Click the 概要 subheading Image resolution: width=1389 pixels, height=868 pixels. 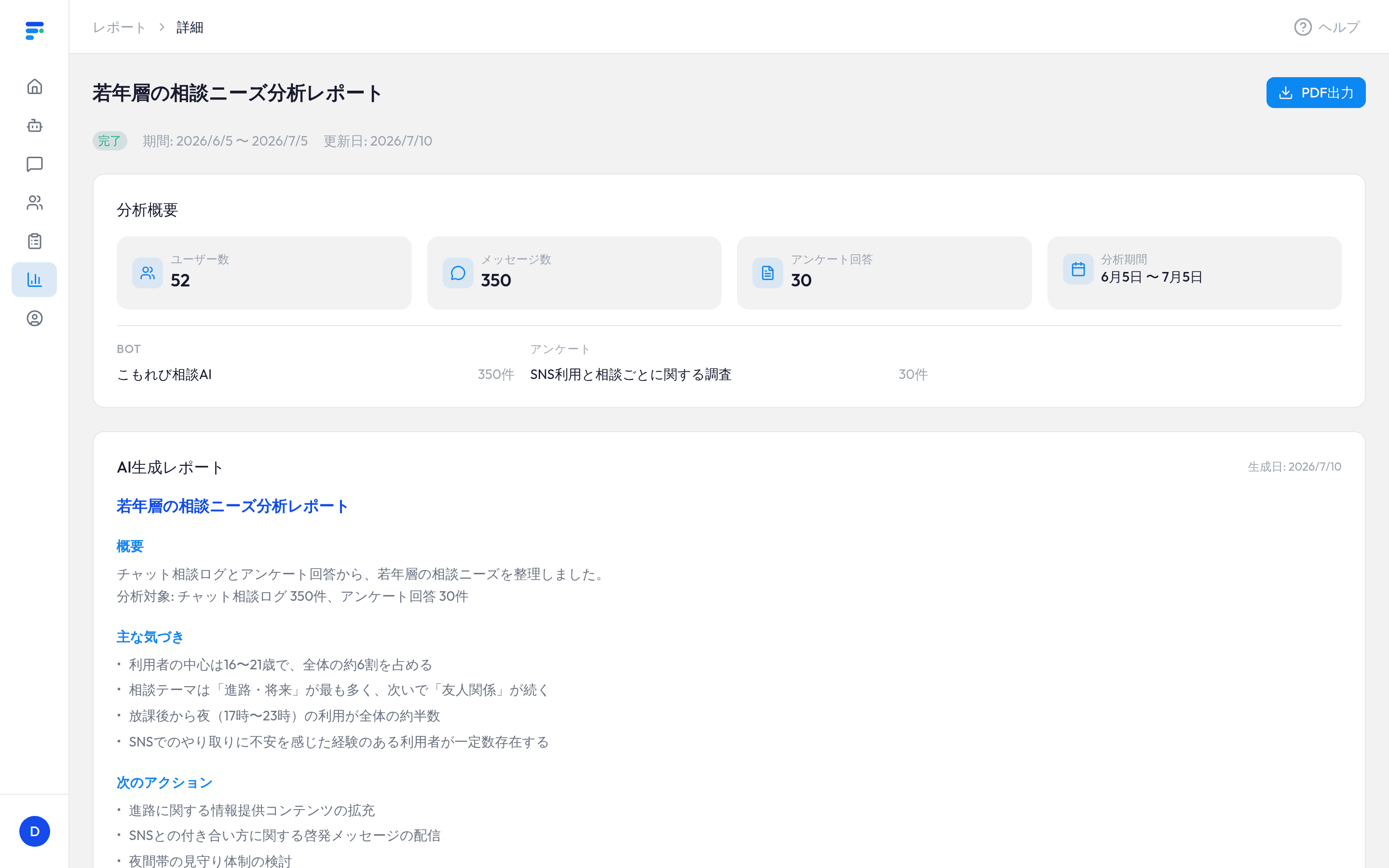[x=130, y=546]
